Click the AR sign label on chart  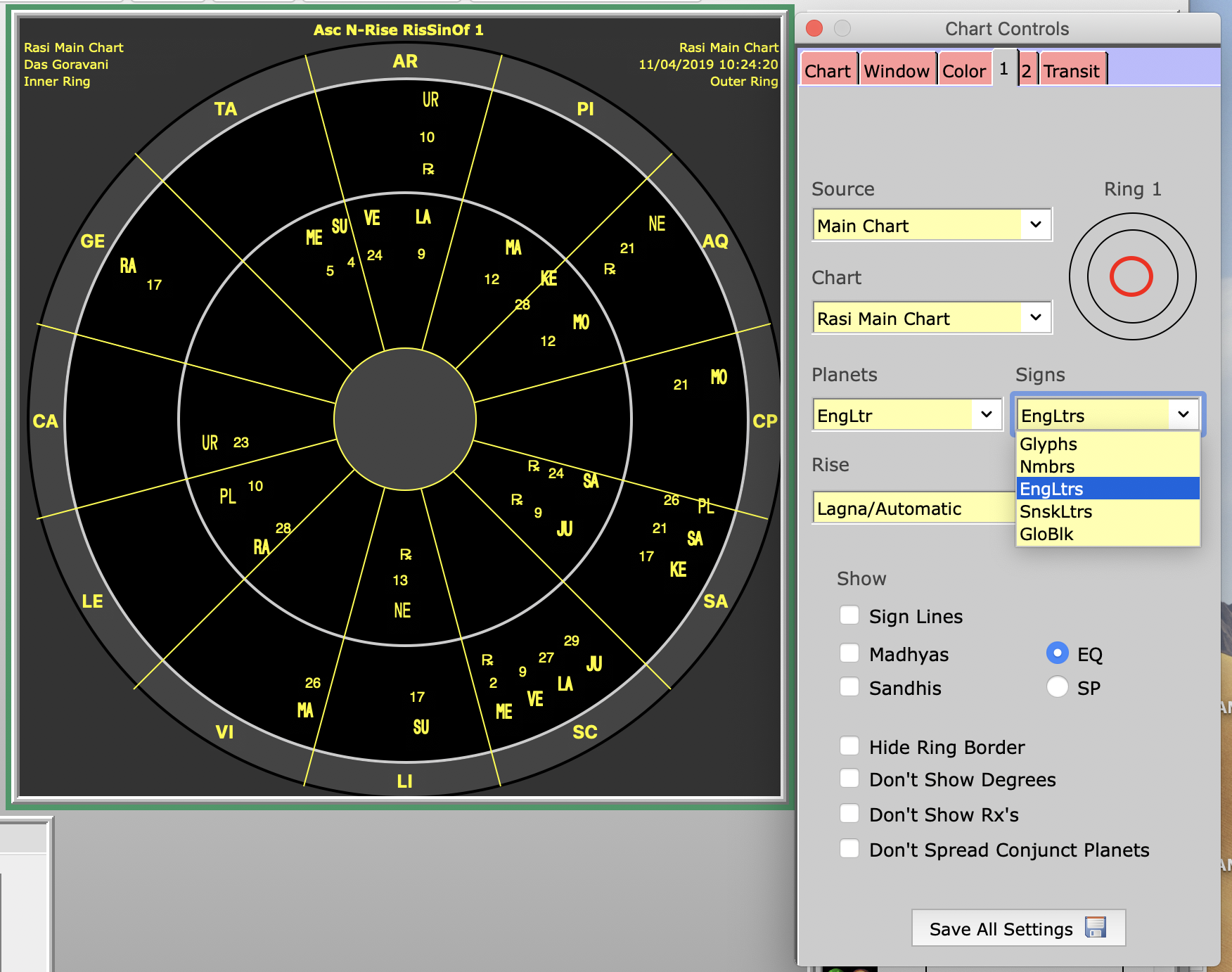click(405, 62)
